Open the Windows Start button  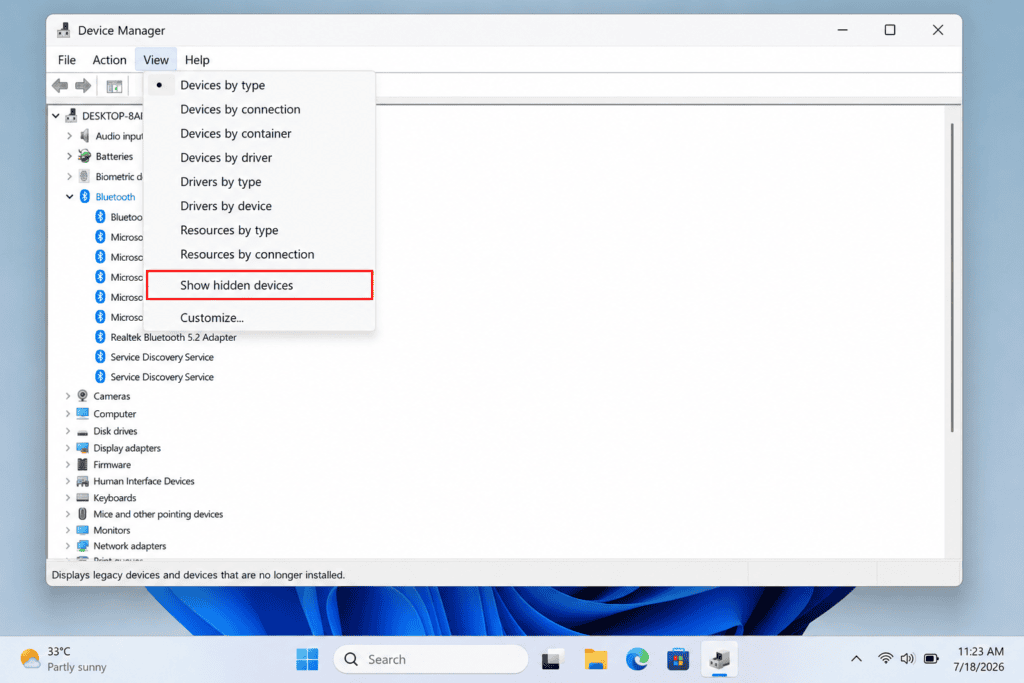[x=307, y=659]
